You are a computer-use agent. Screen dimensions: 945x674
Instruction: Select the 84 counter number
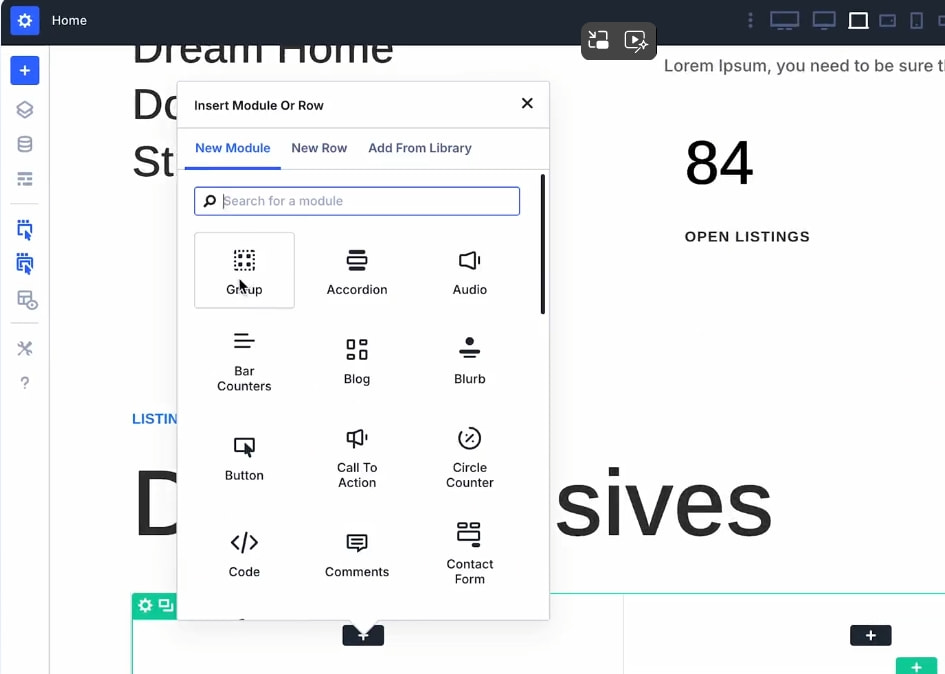click(x=719, y=163)
